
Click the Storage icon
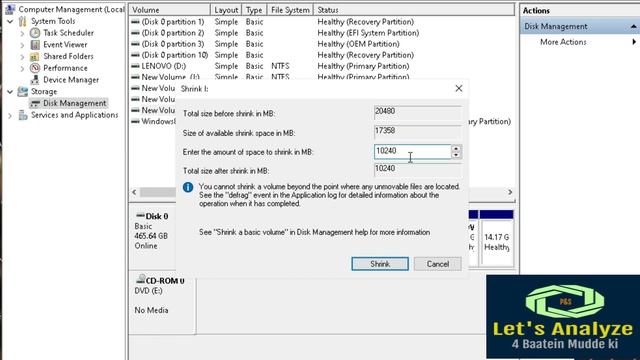23,91
